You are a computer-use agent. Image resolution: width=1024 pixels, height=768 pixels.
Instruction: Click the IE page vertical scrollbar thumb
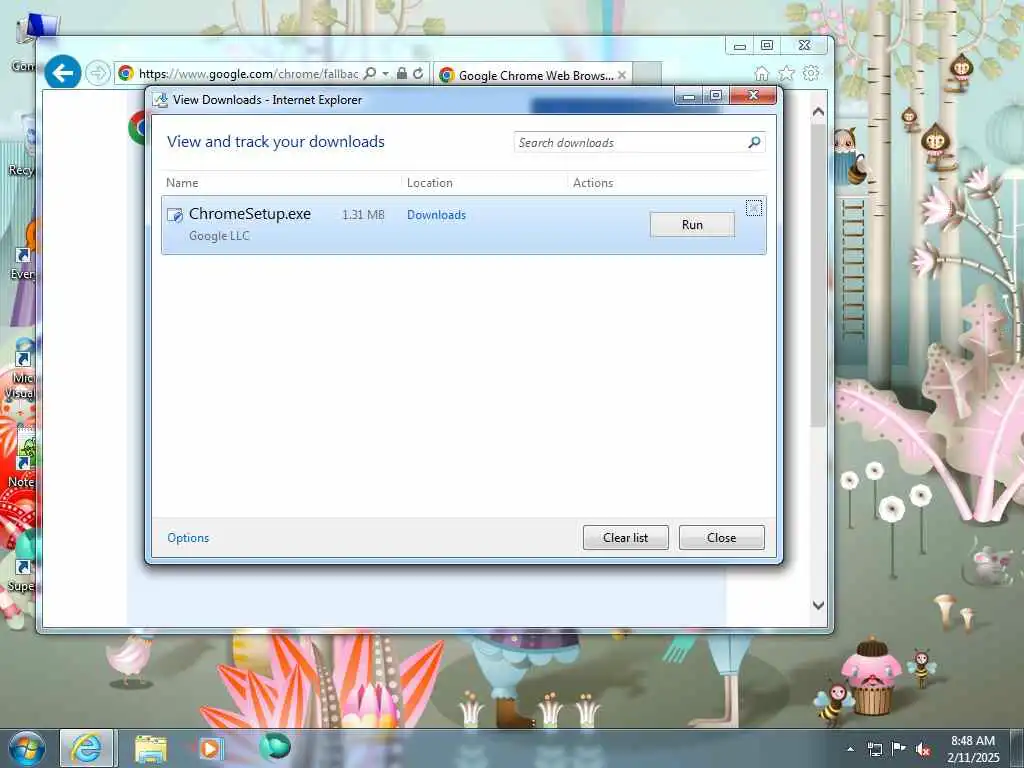click(x=818, y=274)
